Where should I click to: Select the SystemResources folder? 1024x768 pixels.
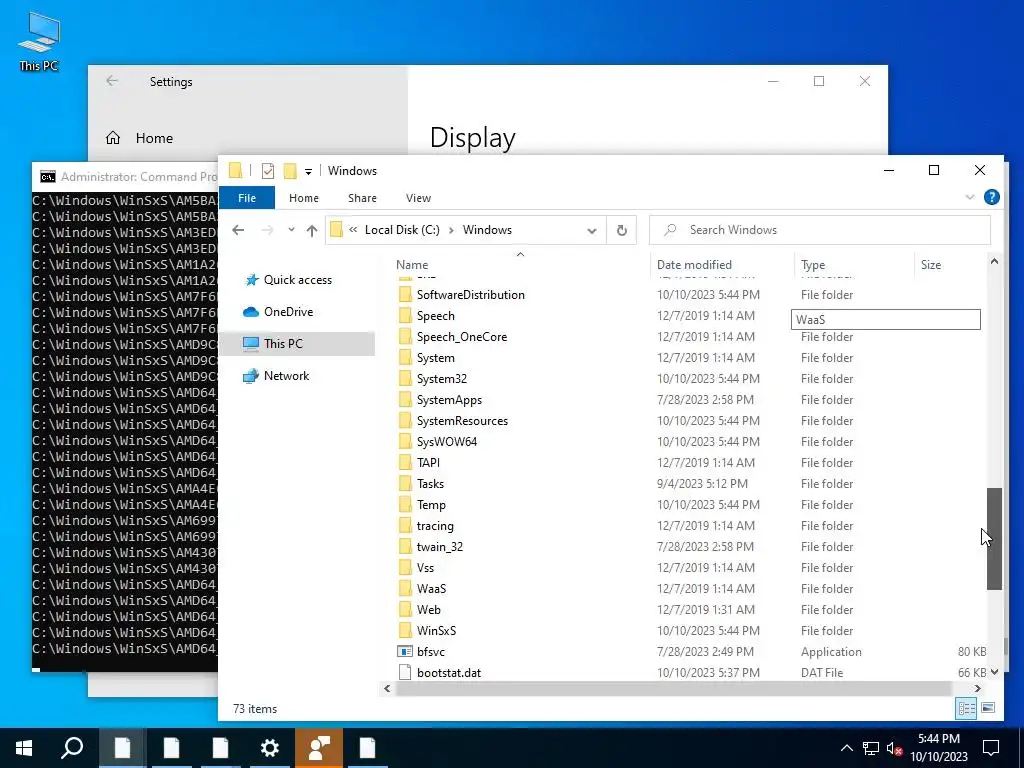tap(462, 421)
